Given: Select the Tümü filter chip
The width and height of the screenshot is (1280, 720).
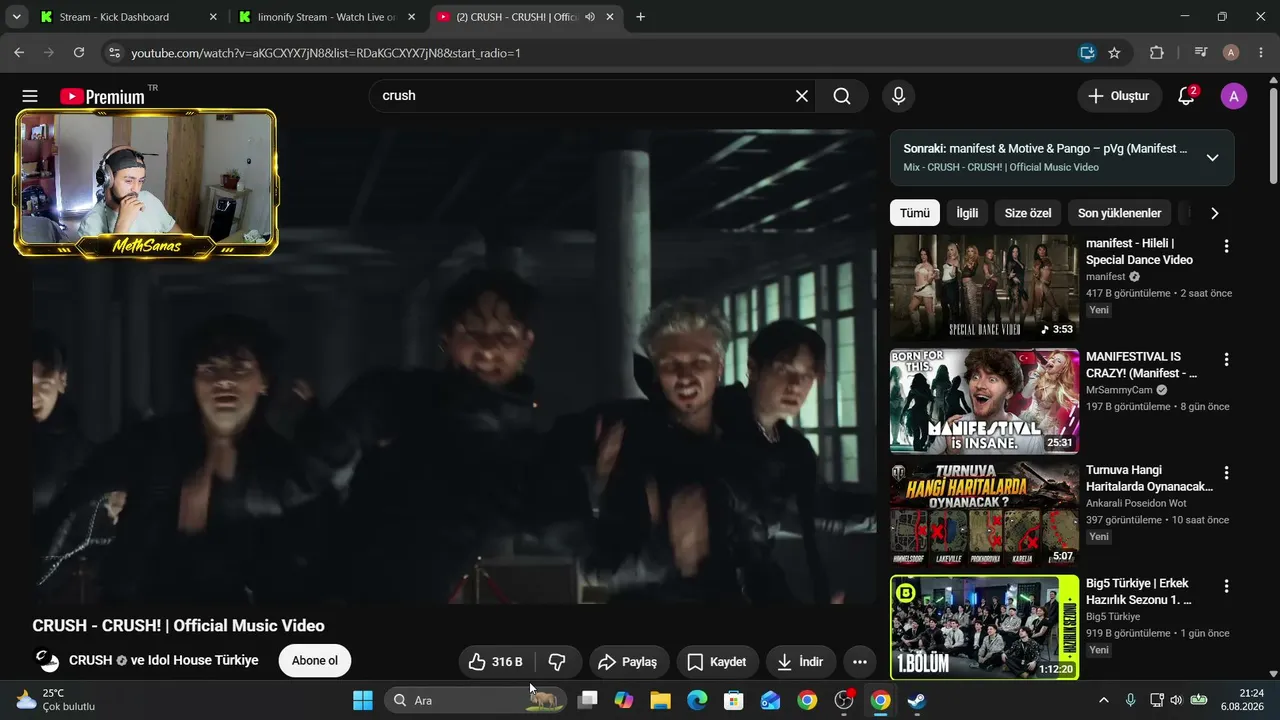Looking at the screenshot, I should (914, 213).
